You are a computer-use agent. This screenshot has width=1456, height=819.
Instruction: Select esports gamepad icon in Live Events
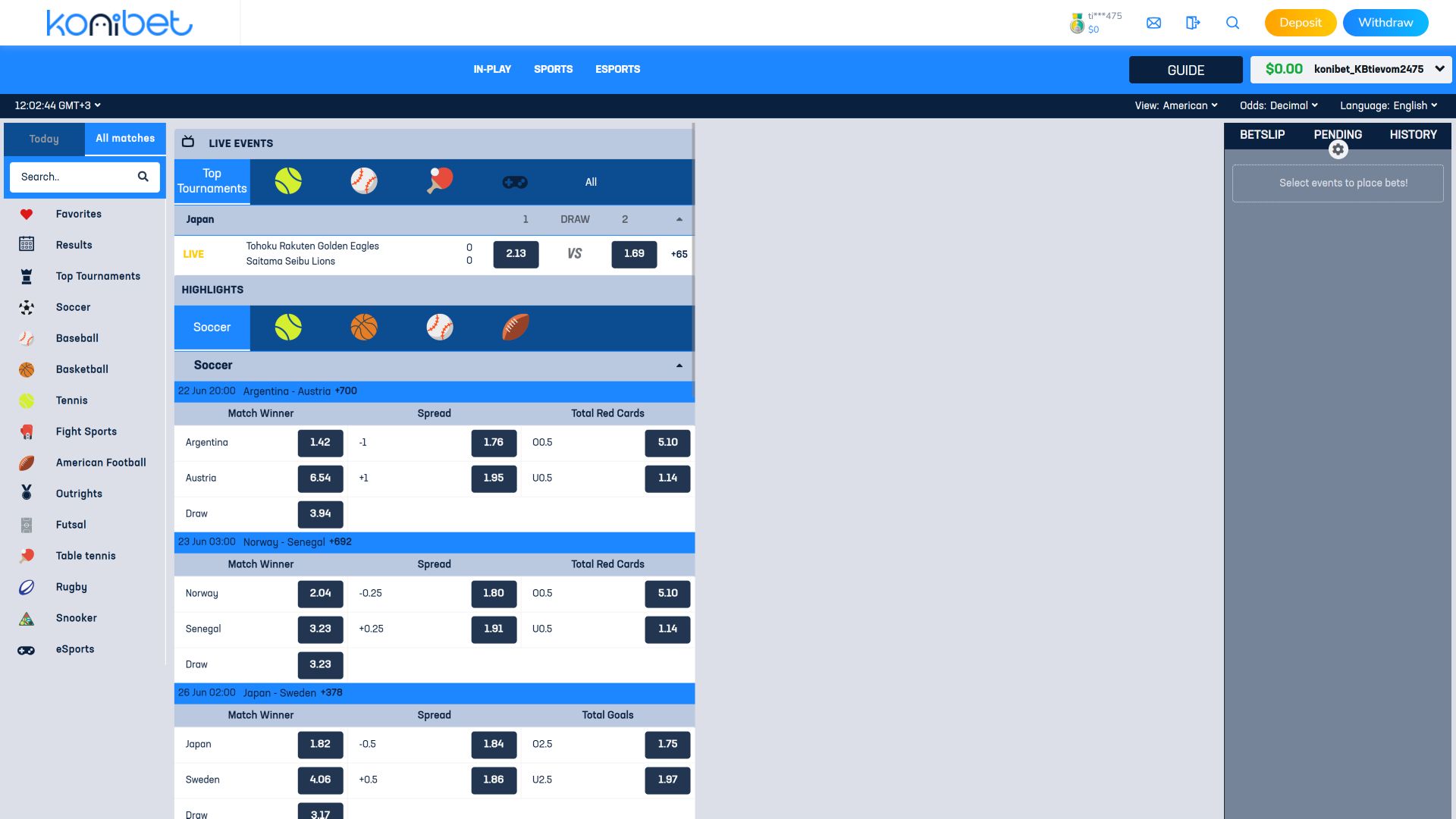click(x=515, y=182)
